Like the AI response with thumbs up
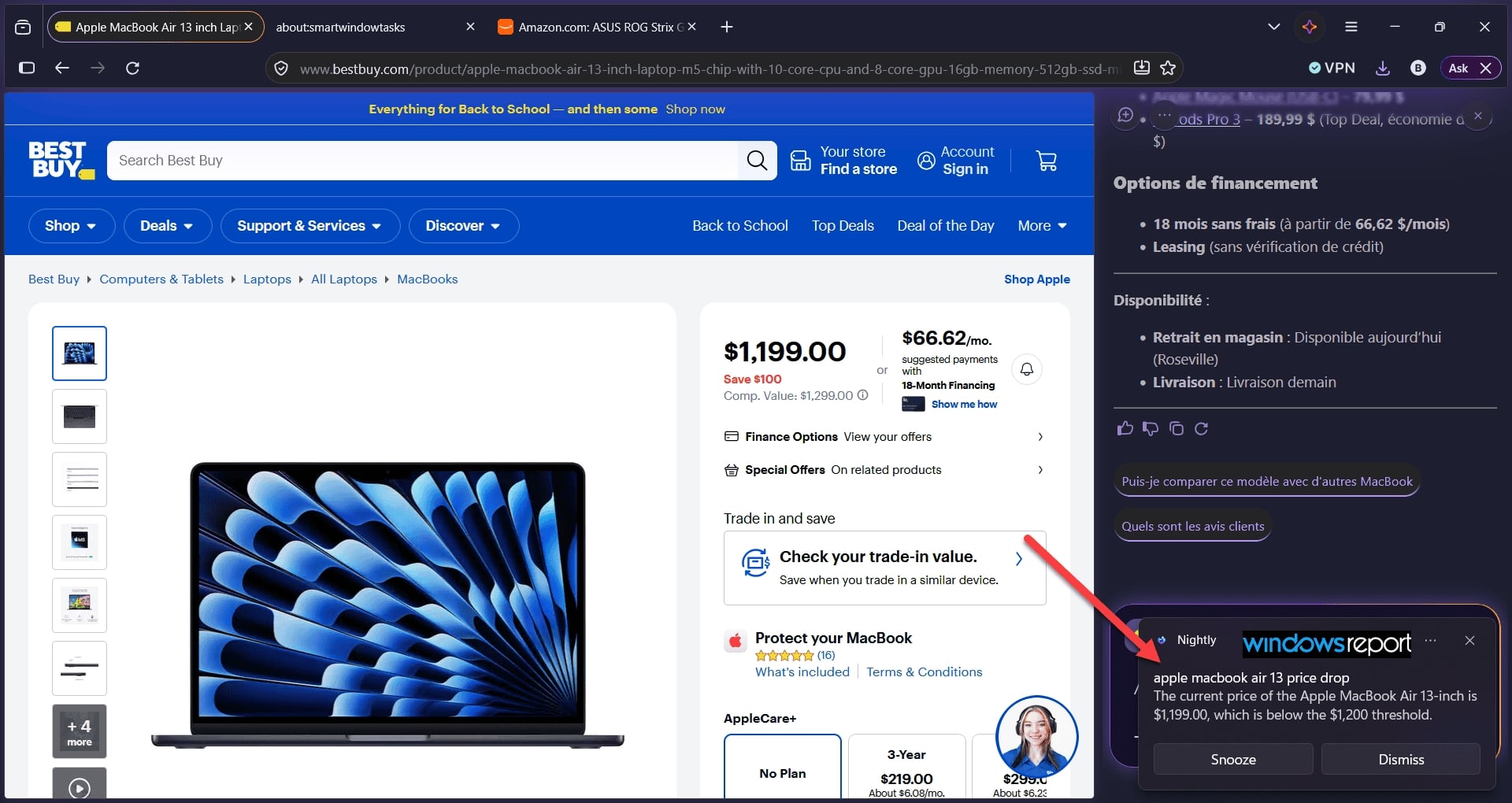The height and width of the screenshot is (803, 1512). tap(1125, 428)
